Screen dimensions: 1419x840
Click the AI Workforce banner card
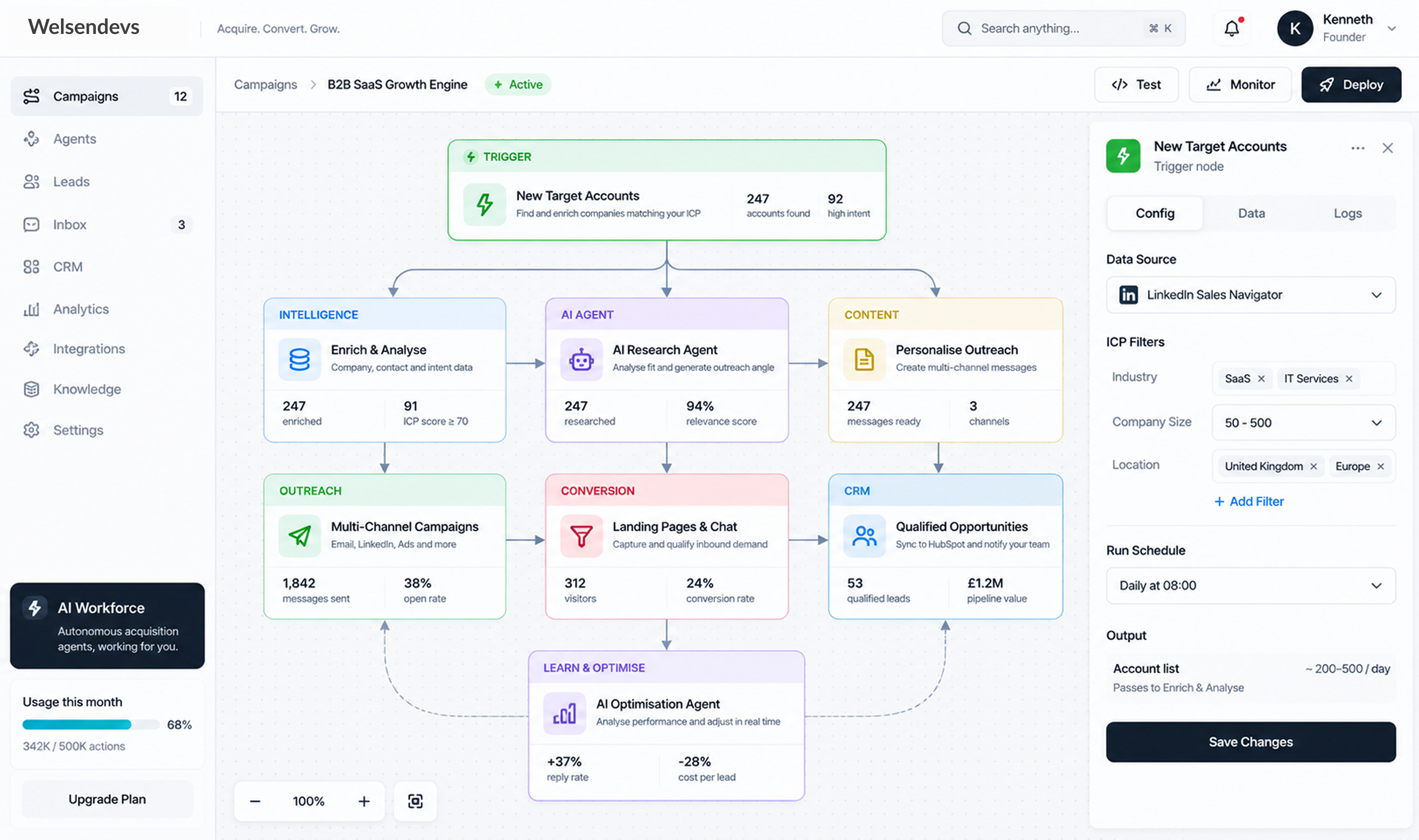(x=107, y=625)
